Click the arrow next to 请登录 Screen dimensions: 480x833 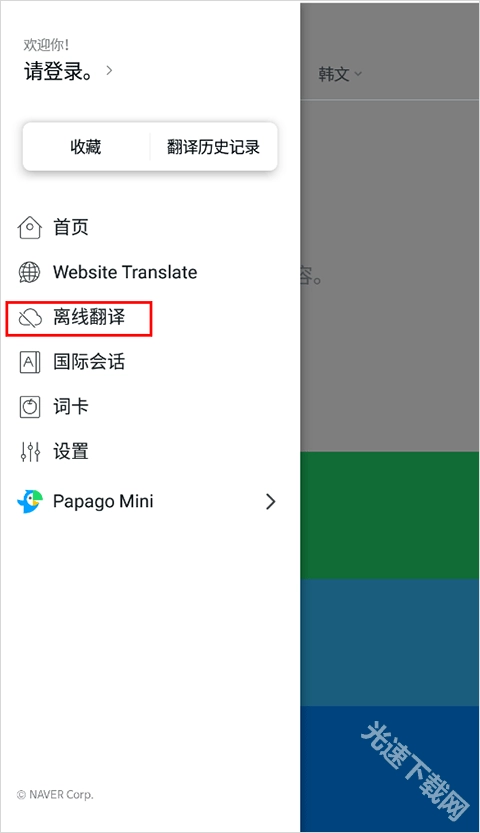(109, 70)
